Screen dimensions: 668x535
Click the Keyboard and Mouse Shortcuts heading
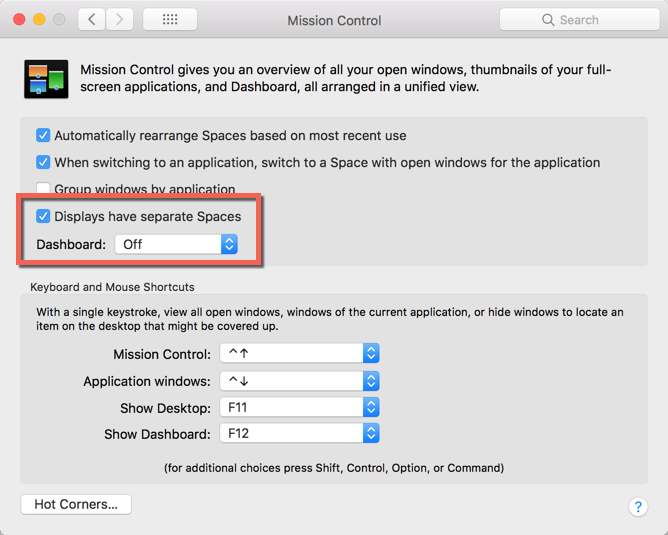112,287
